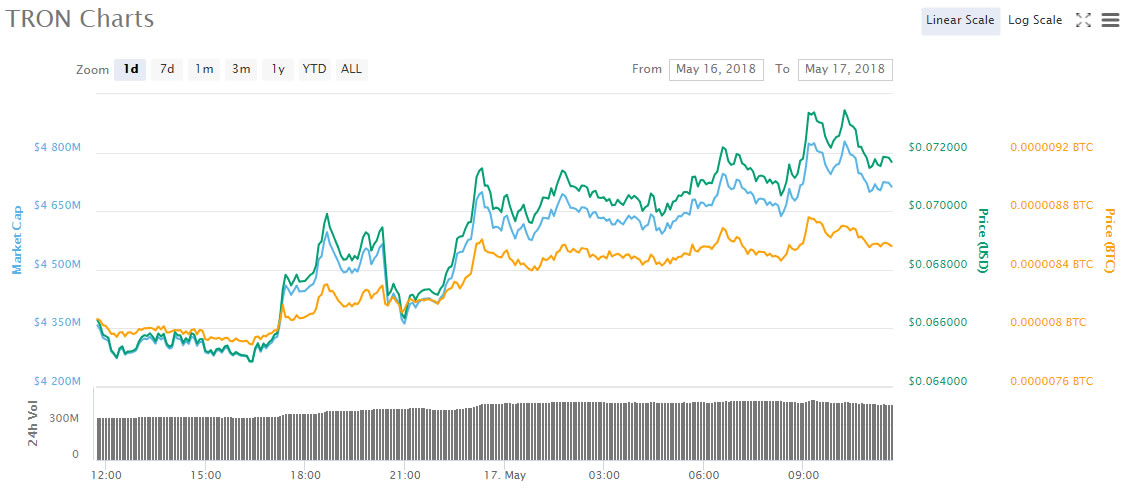Click the TRON Charts heading
Viewport: 1130px width, 498px height.
tap(80, 19)
